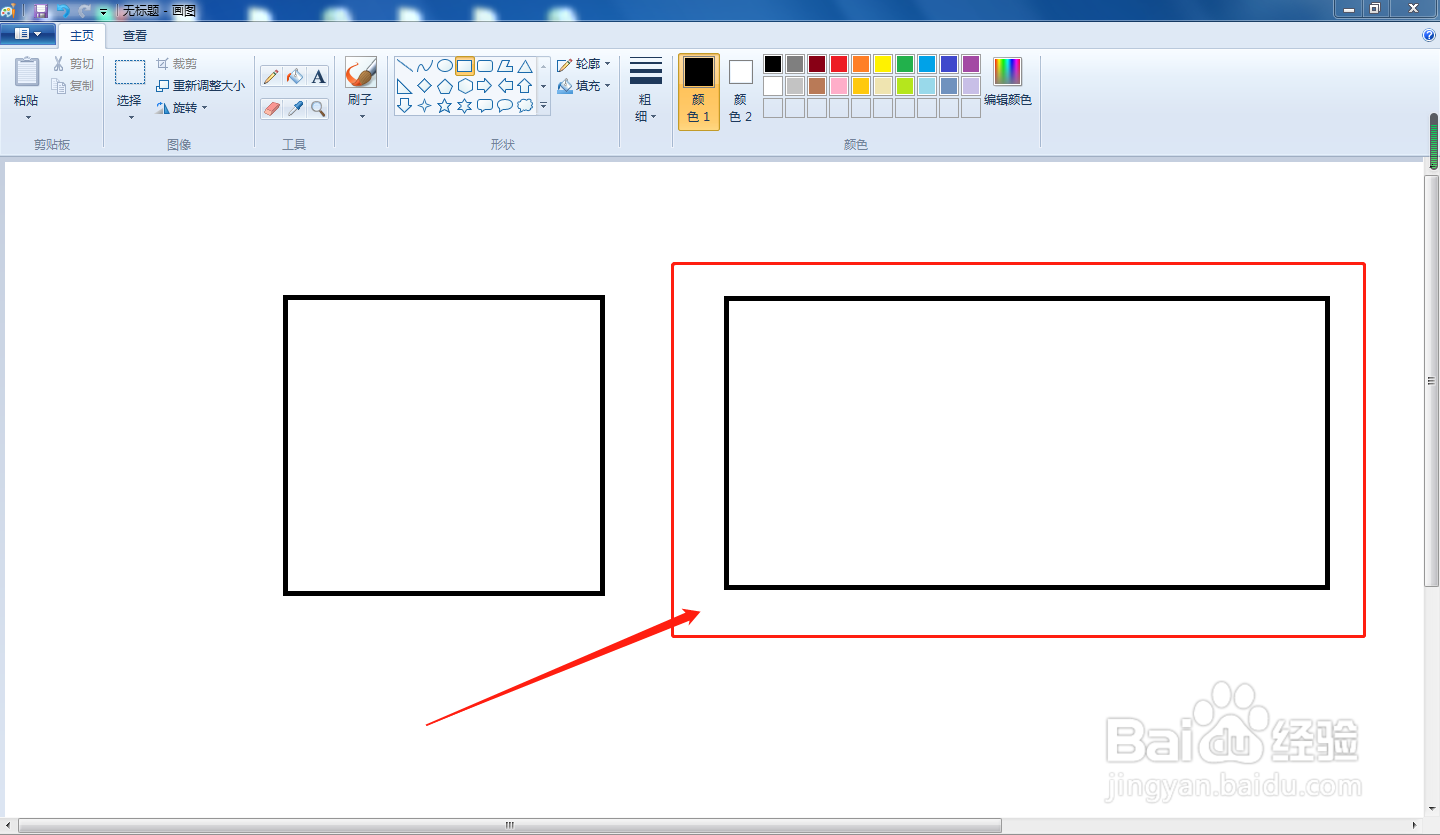This screenshot has height=835, width=1440.
Task: Select the Color picker eyedropper tool
Action: tap(295, 108)
